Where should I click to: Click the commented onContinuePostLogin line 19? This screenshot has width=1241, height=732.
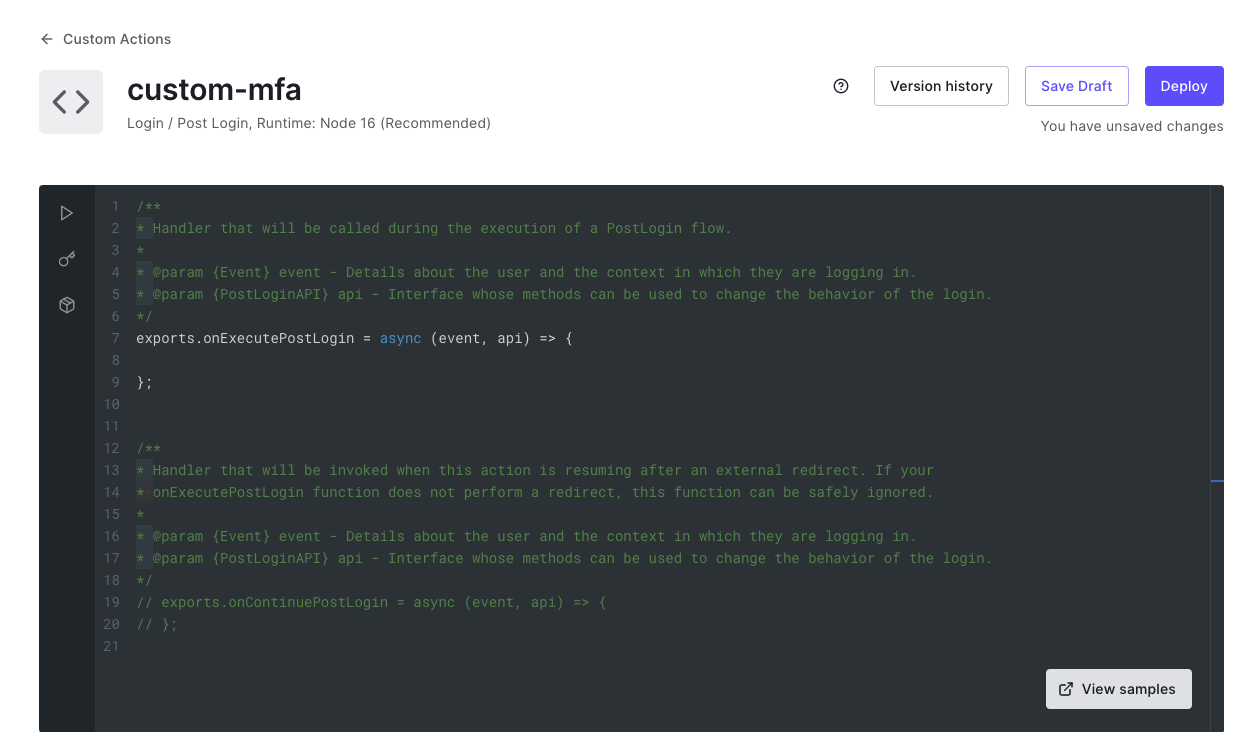click(x=370, y=602)
